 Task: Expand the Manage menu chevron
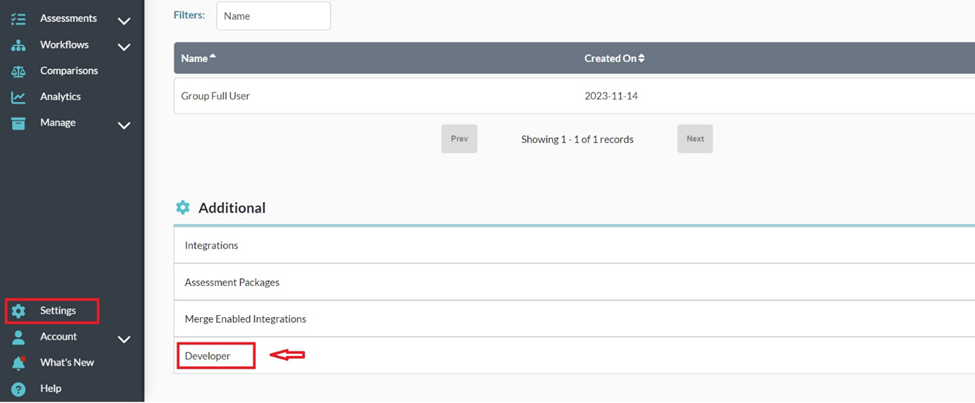[x=124, y=125]
